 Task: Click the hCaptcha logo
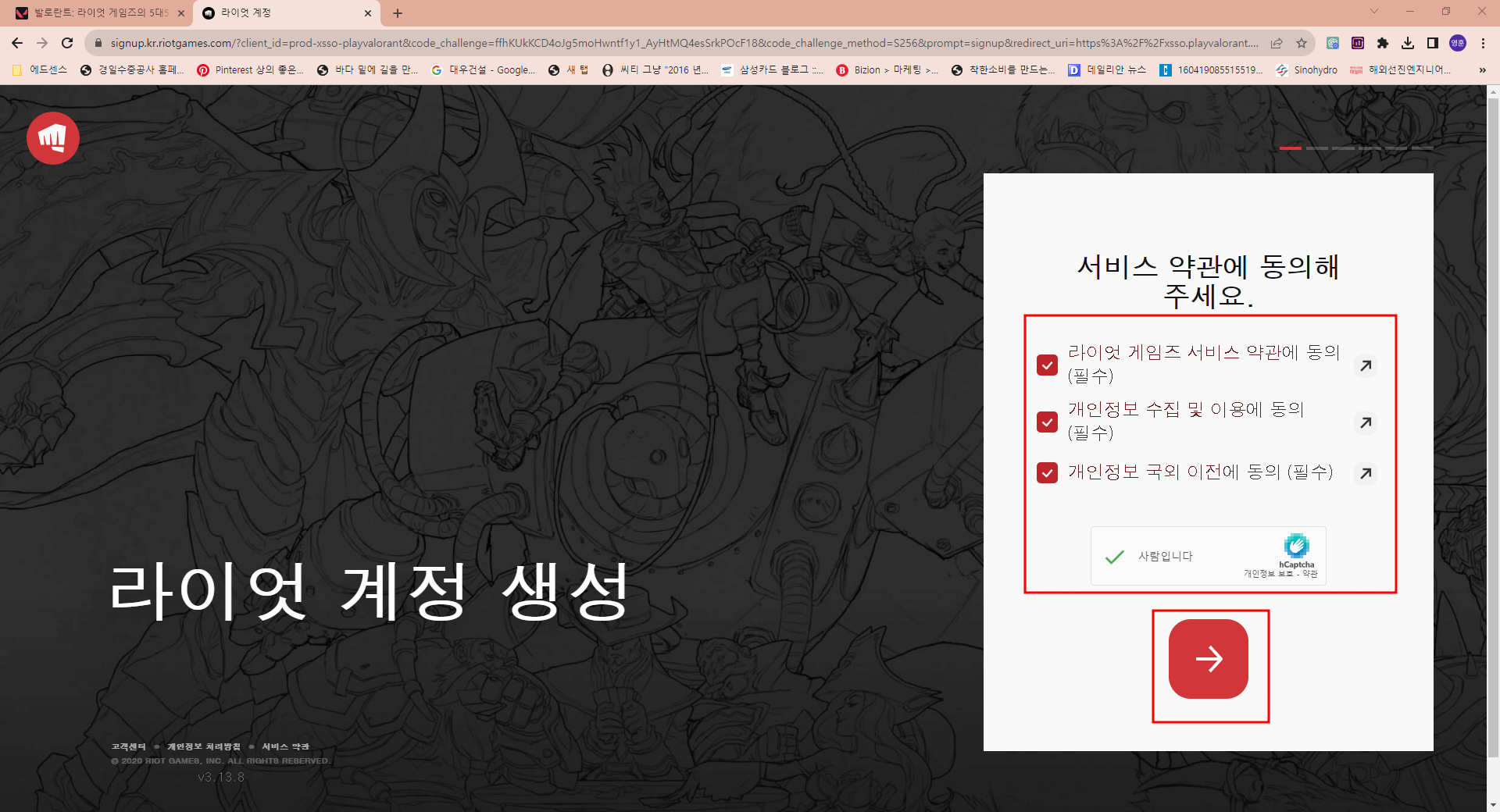click(1296, 547)
